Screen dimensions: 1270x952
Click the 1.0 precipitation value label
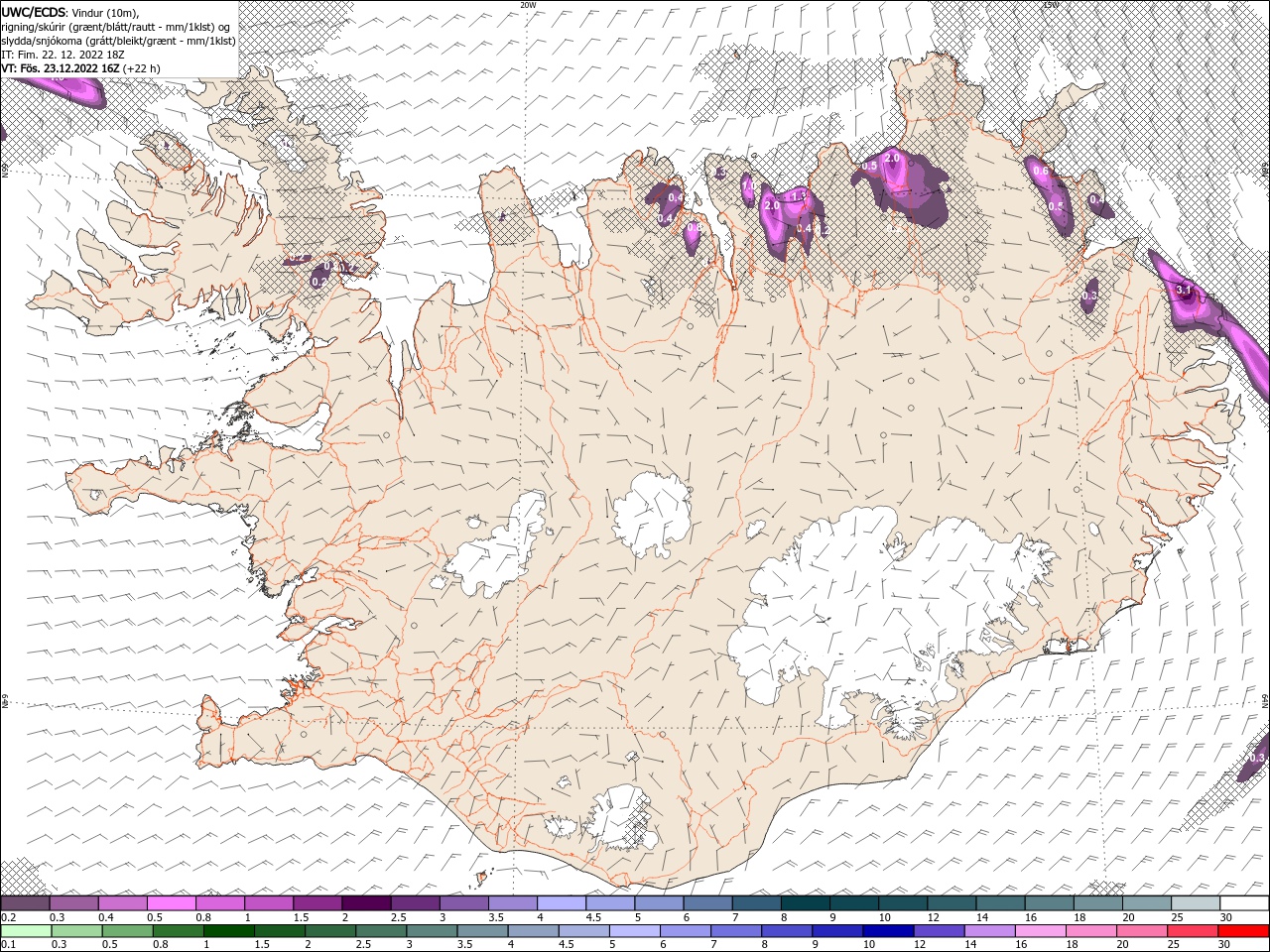coord(749,184)
